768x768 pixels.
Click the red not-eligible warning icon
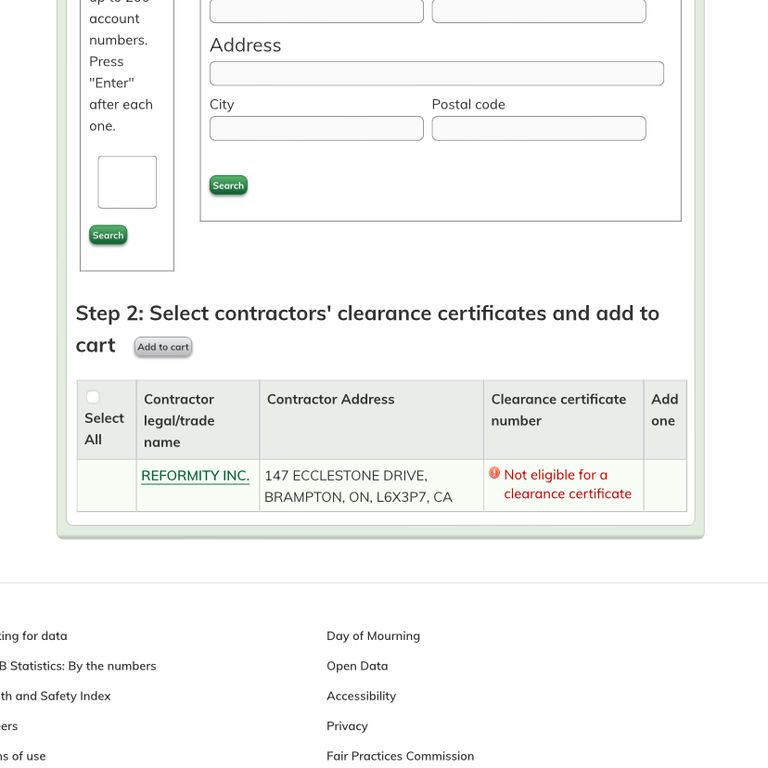point(494,473)
